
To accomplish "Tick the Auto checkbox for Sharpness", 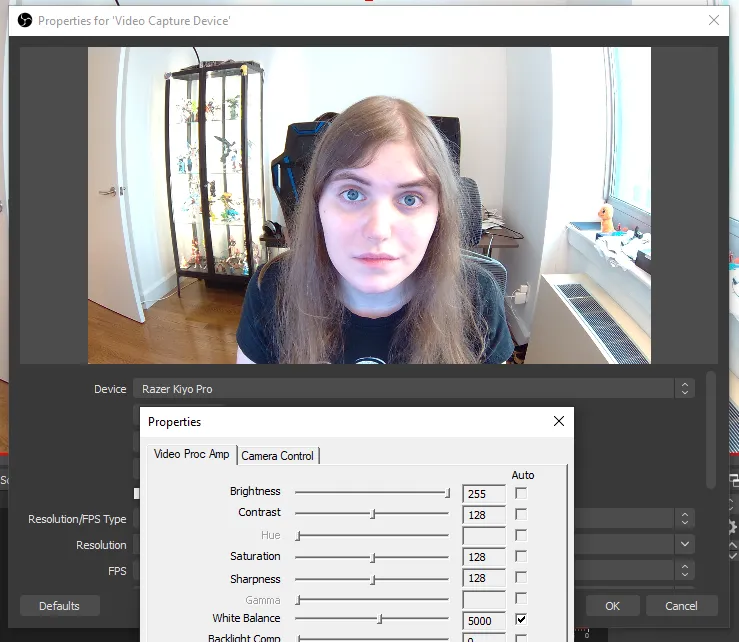I will [521, 579].
